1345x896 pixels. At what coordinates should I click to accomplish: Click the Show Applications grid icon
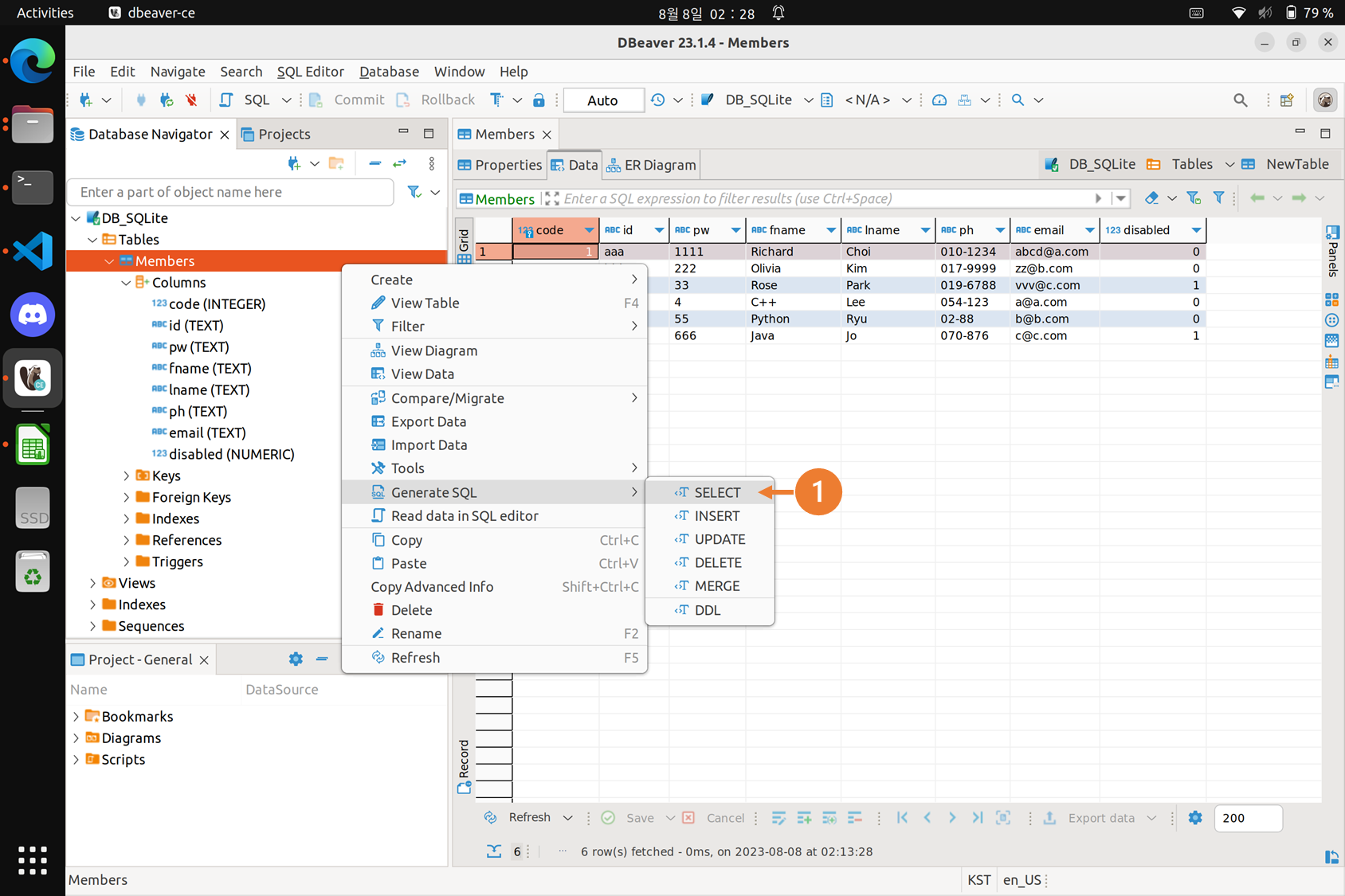point(33,861)
